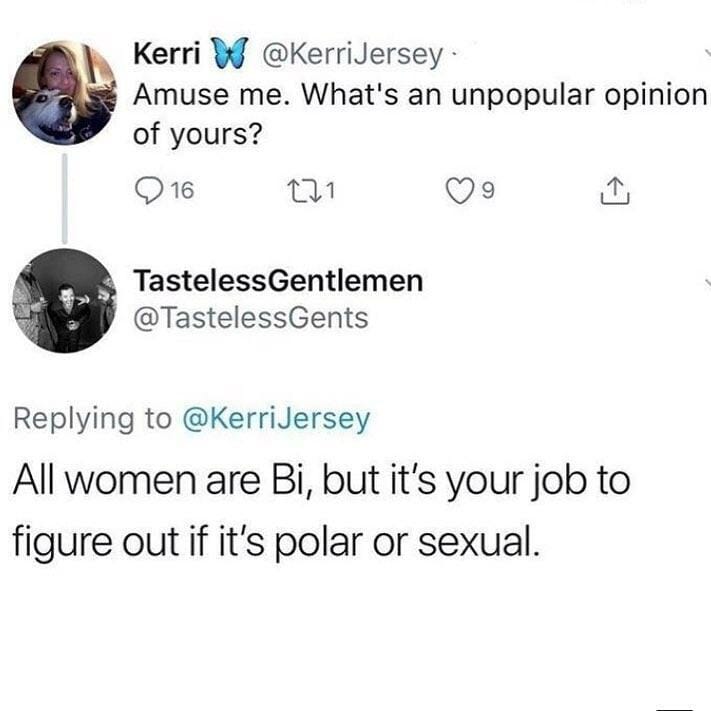This screenshot has height=711, width=711.
Task: Click the Kerri display name
Action: pos(164,55)
